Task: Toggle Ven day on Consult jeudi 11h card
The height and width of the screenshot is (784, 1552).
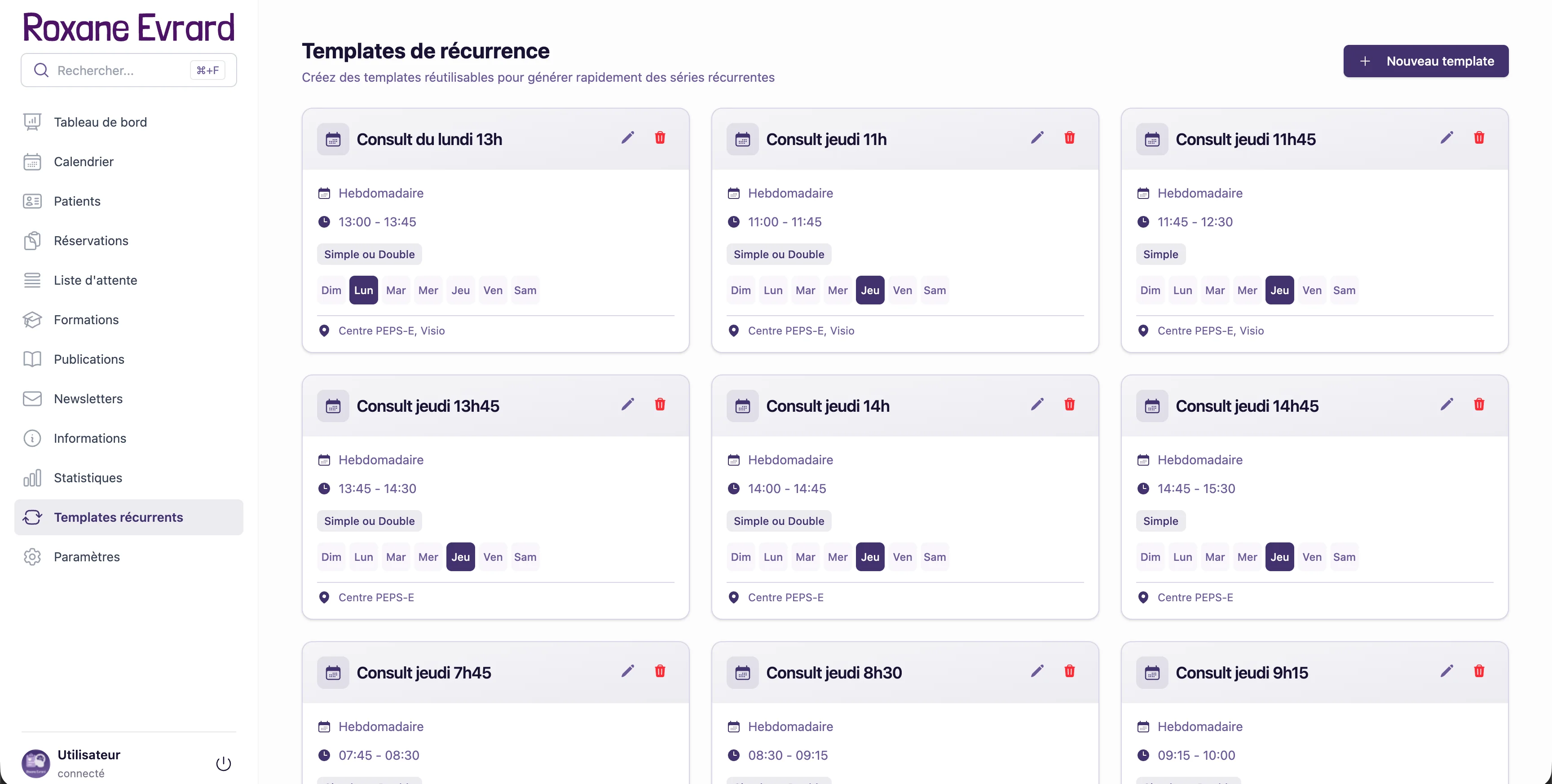Action: [x=902, y=291]
